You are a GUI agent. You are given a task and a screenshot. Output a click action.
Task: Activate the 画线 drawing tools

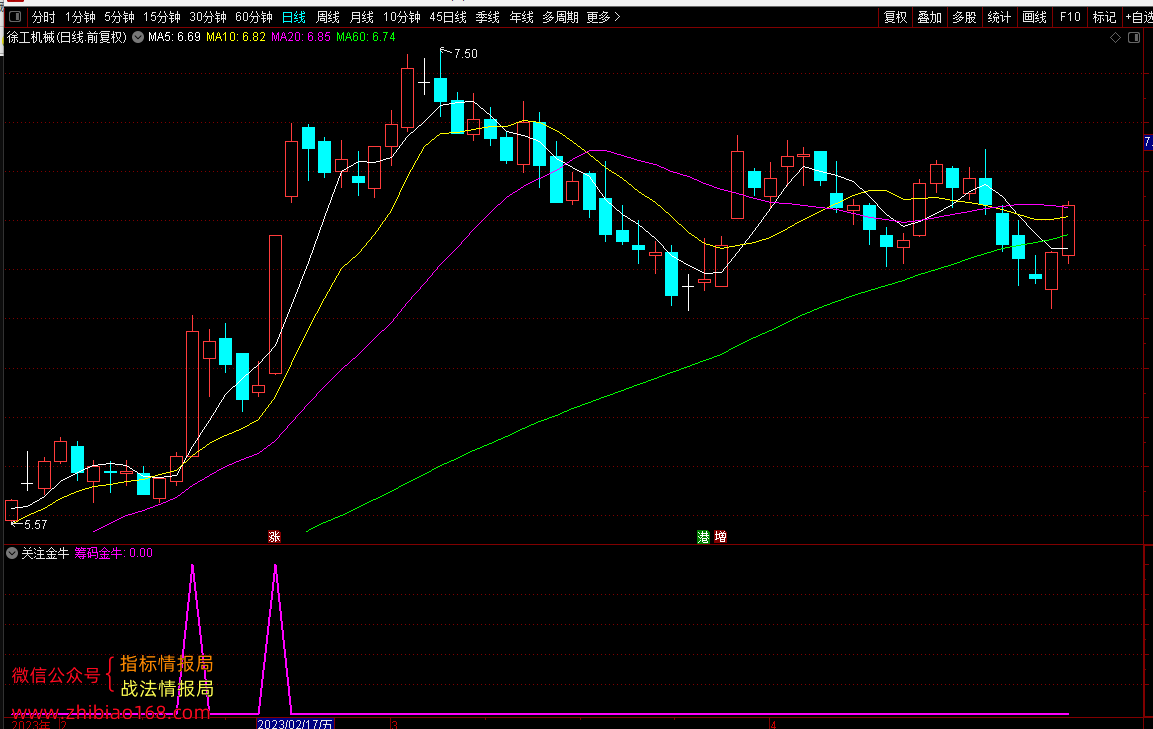1034,17
